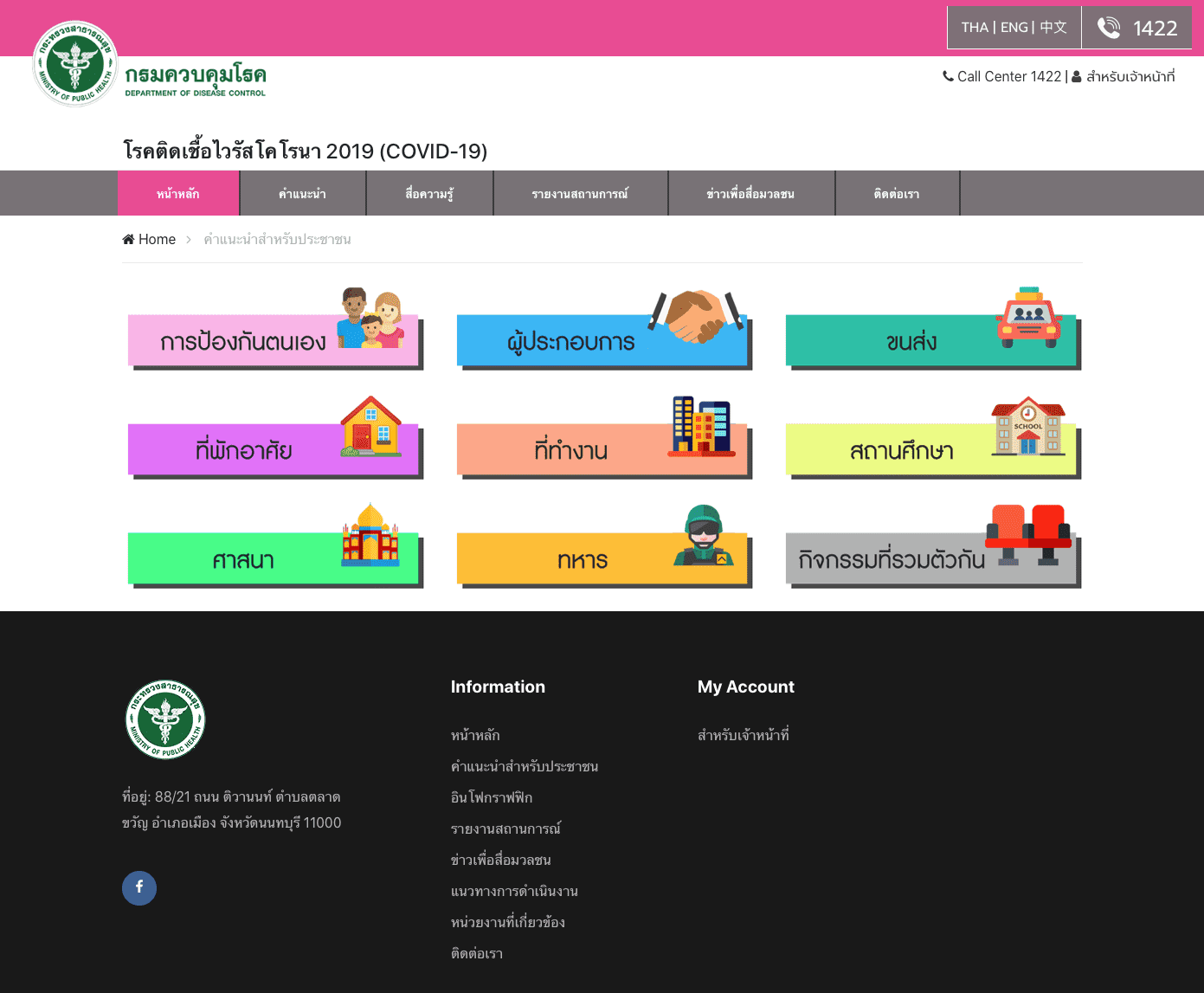Click the handshake icon on the ผู้ประกอบการ banner

pos(696,316)
